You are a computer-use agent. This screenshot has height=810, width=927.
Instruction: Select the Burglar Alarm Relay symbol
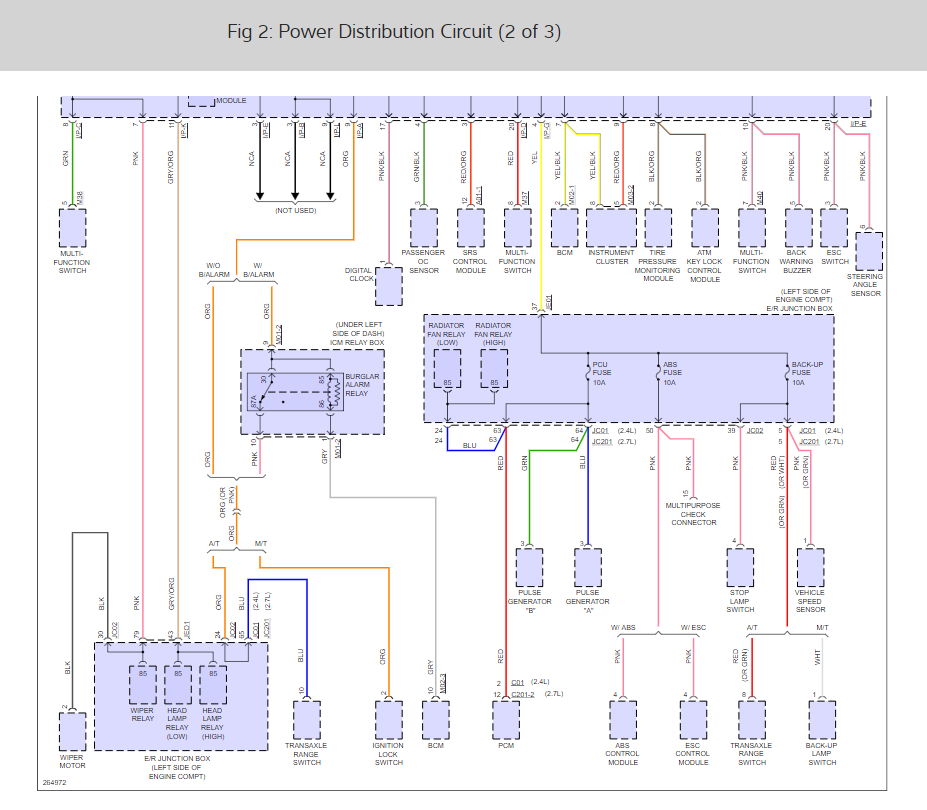coord(295,391)
